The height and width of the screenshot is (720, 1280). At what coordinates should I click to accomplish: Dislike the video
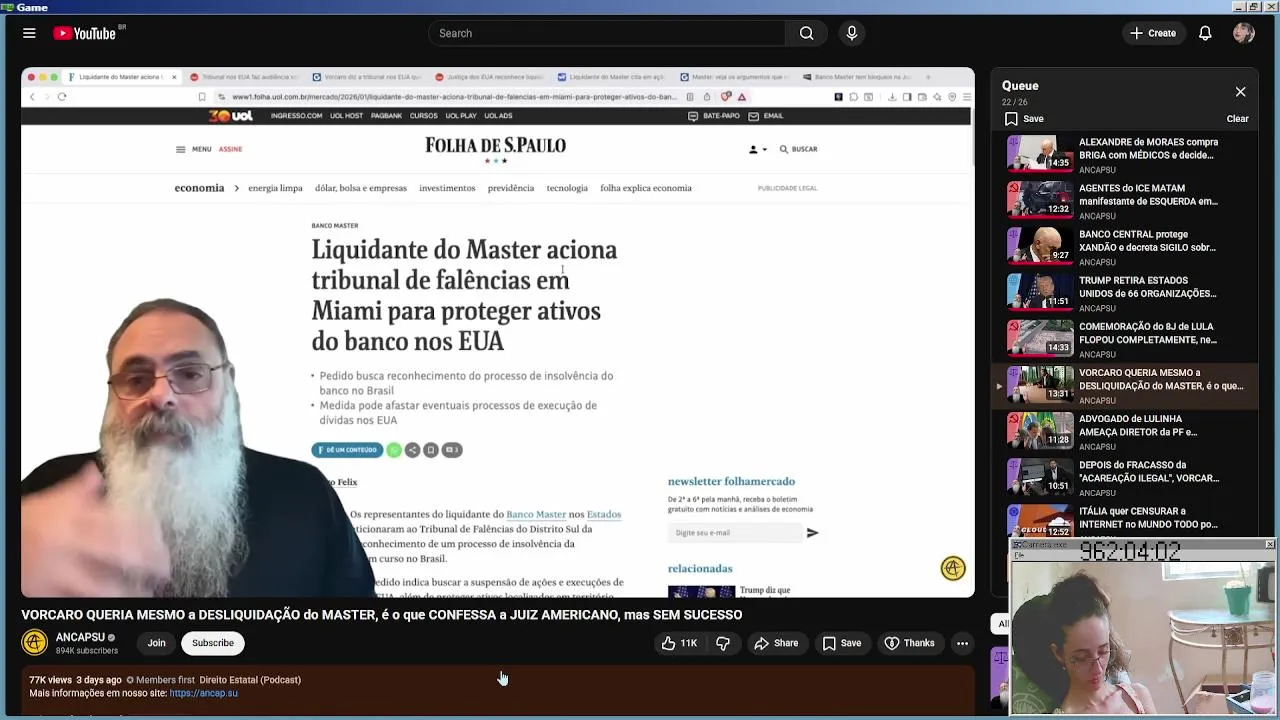[723, 643]
